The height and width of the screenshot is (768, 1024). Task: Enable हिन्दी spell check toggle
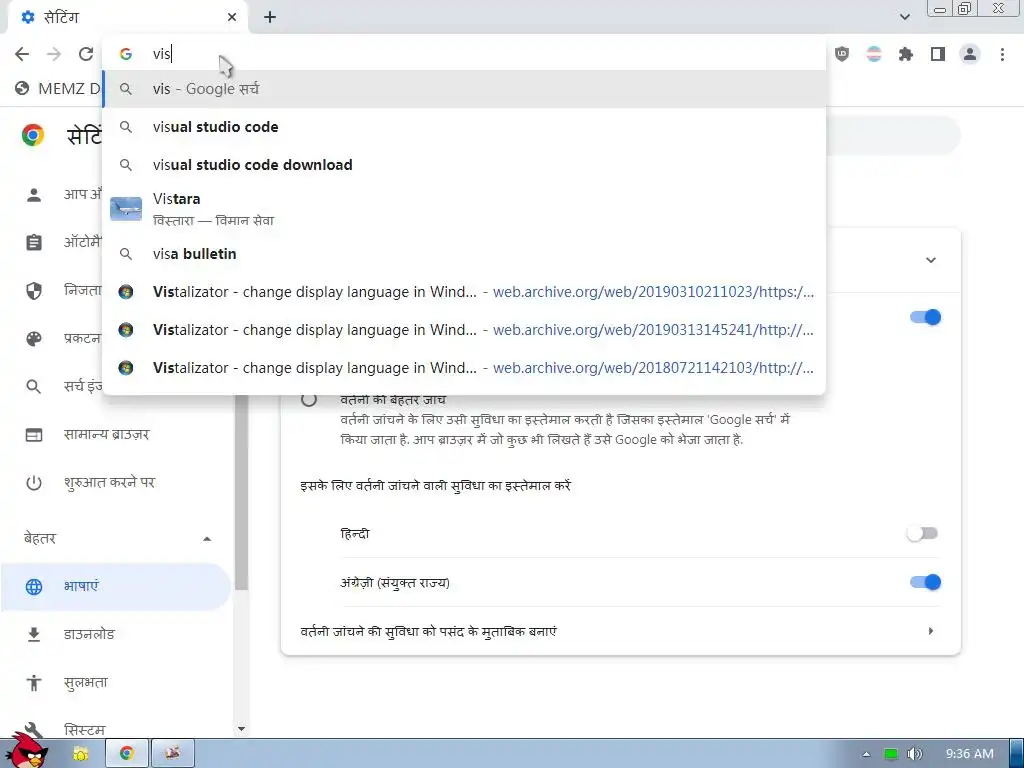(x=922, y=534)
